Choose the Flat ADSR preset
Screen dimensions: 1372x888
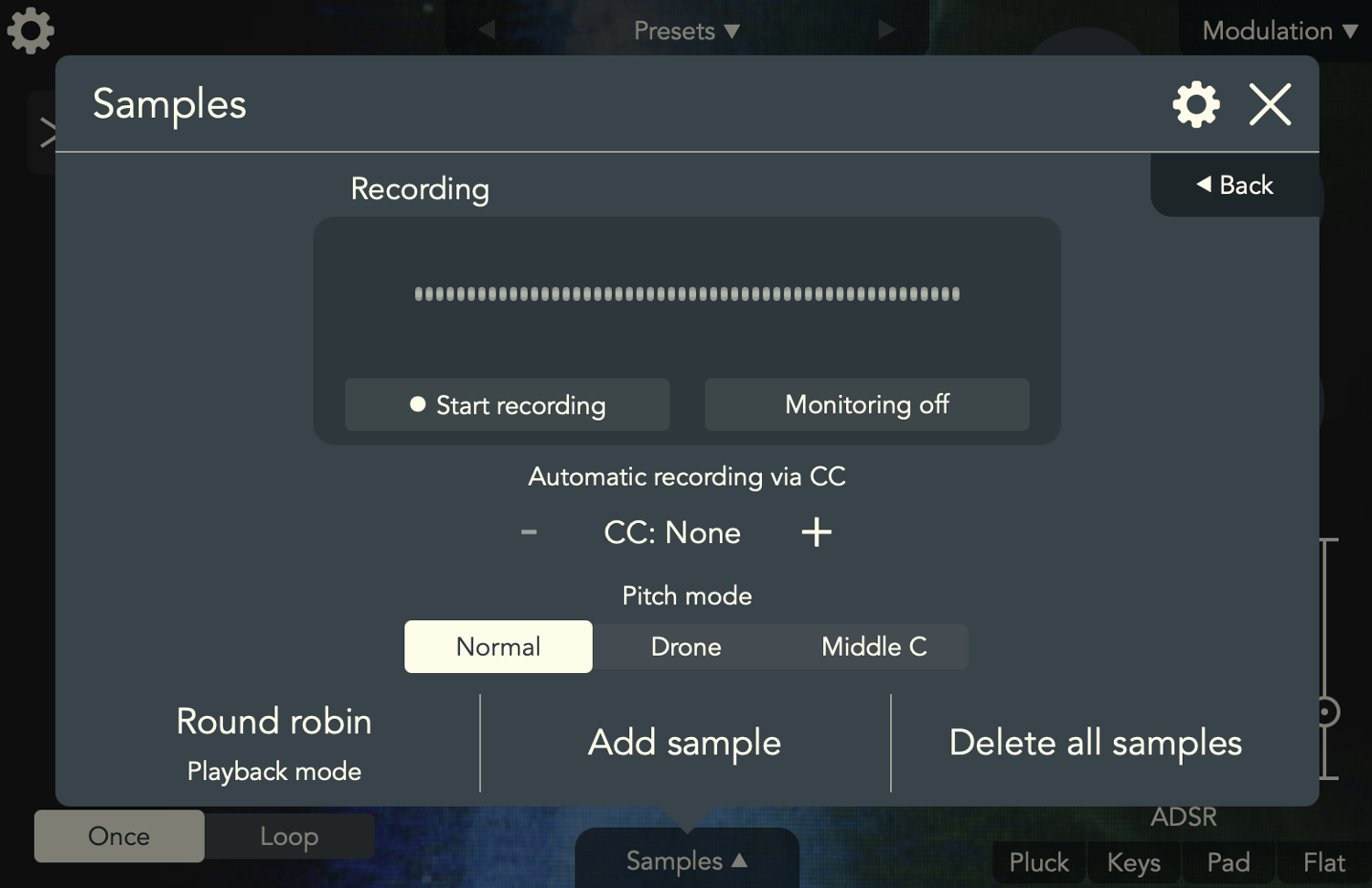pyautogui.click(x=1324, y=862)
